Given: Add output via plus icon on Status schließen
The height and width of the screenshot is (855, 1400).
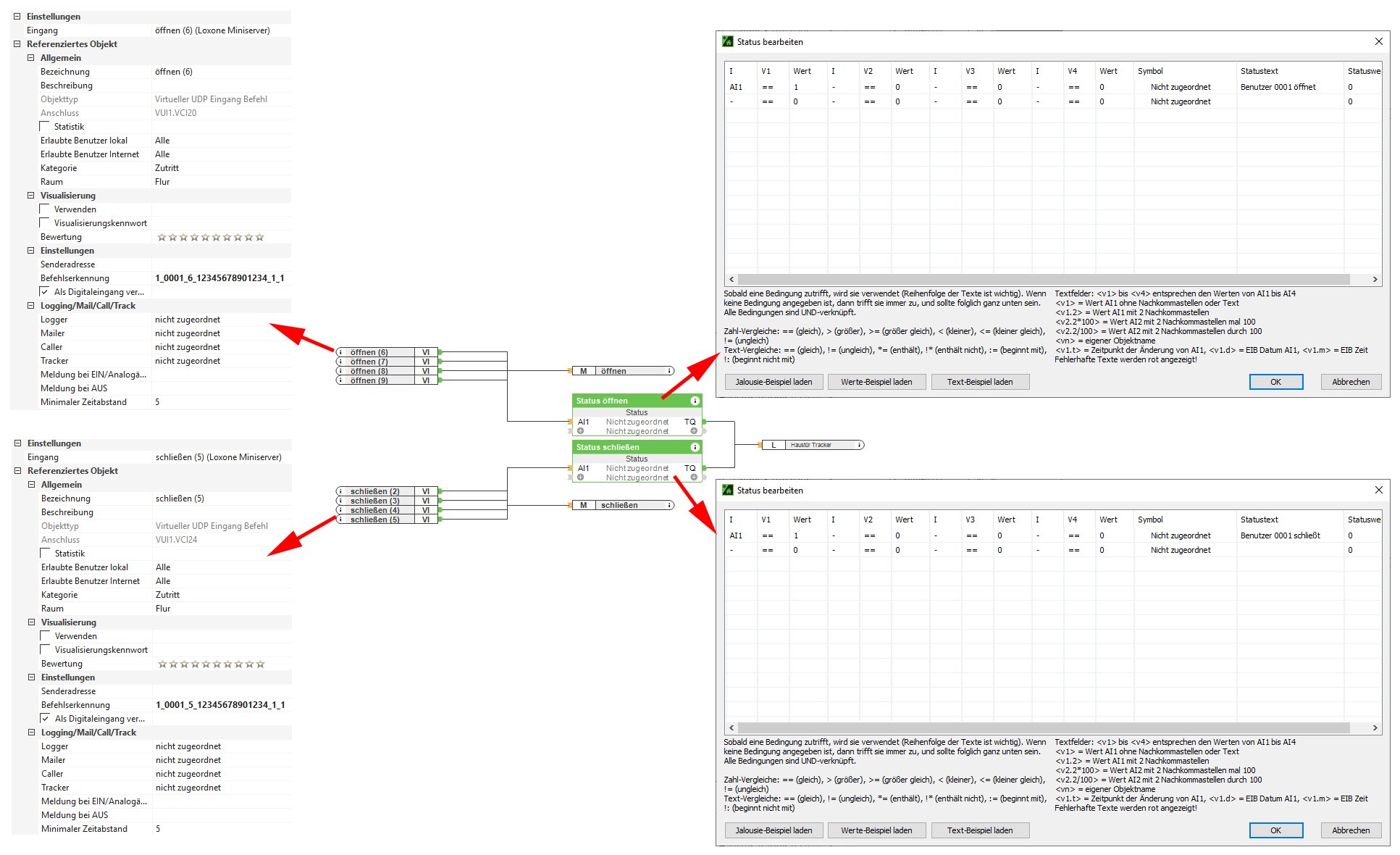Looking at the screenshot, I should click(694, 477).
